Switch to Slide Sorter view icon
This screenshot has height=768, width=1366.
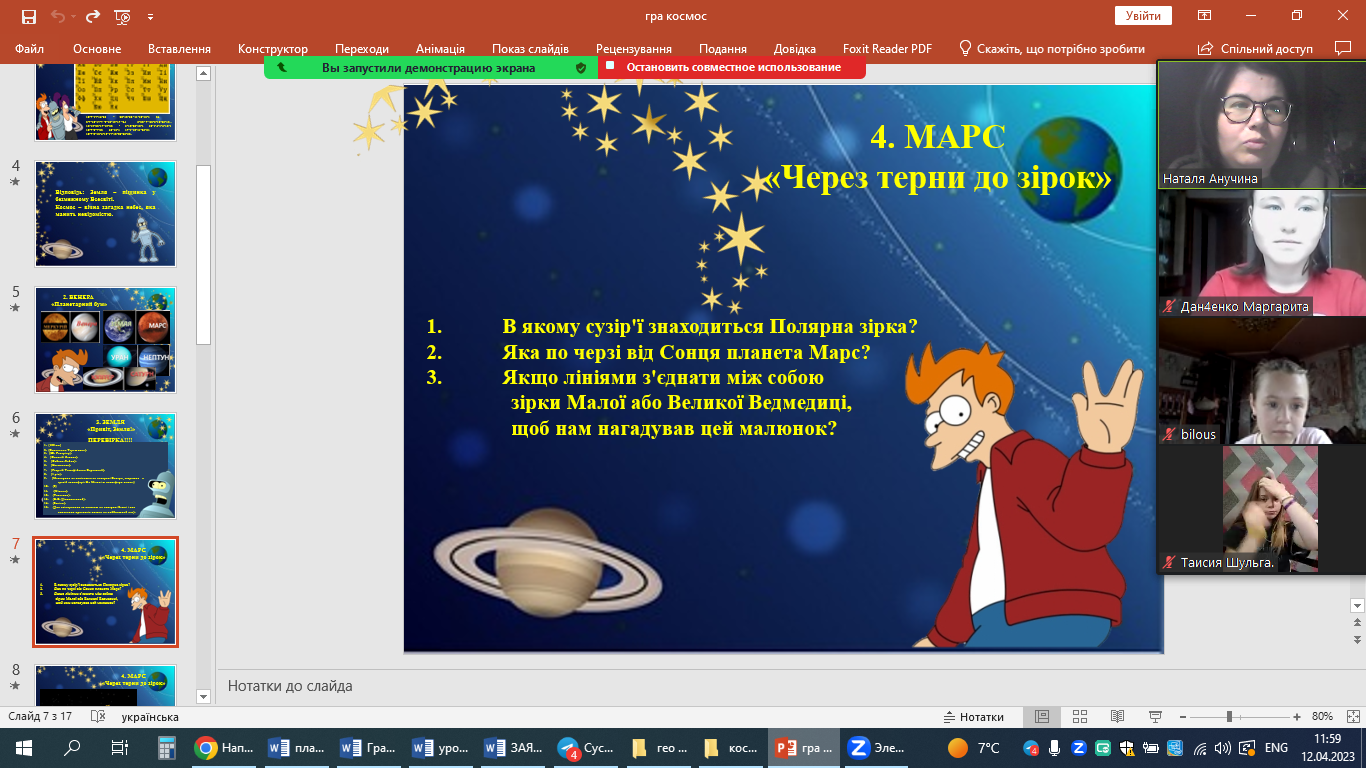pos(1079,717)
